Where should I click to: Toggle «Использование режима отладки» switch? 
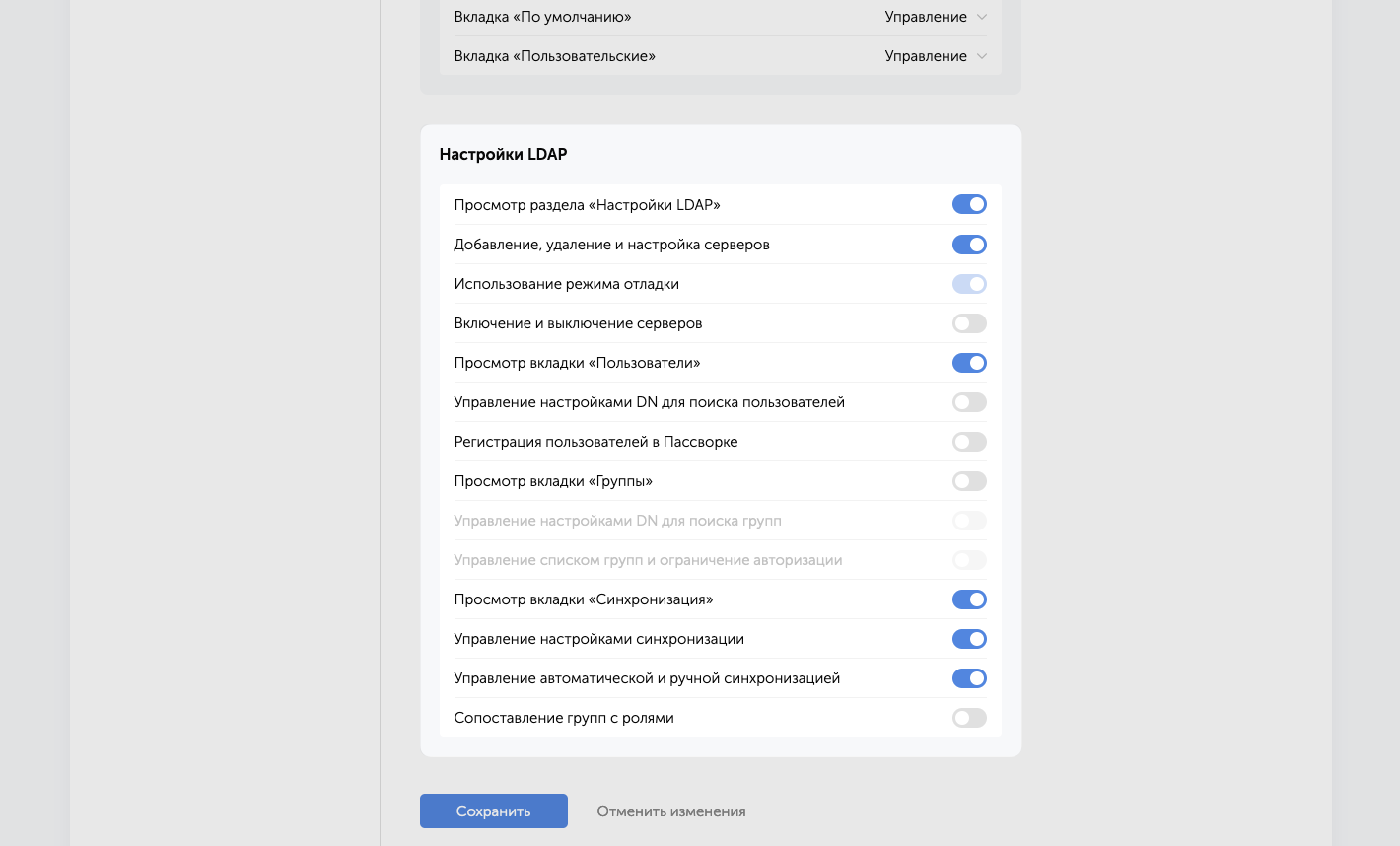point(969,283)
